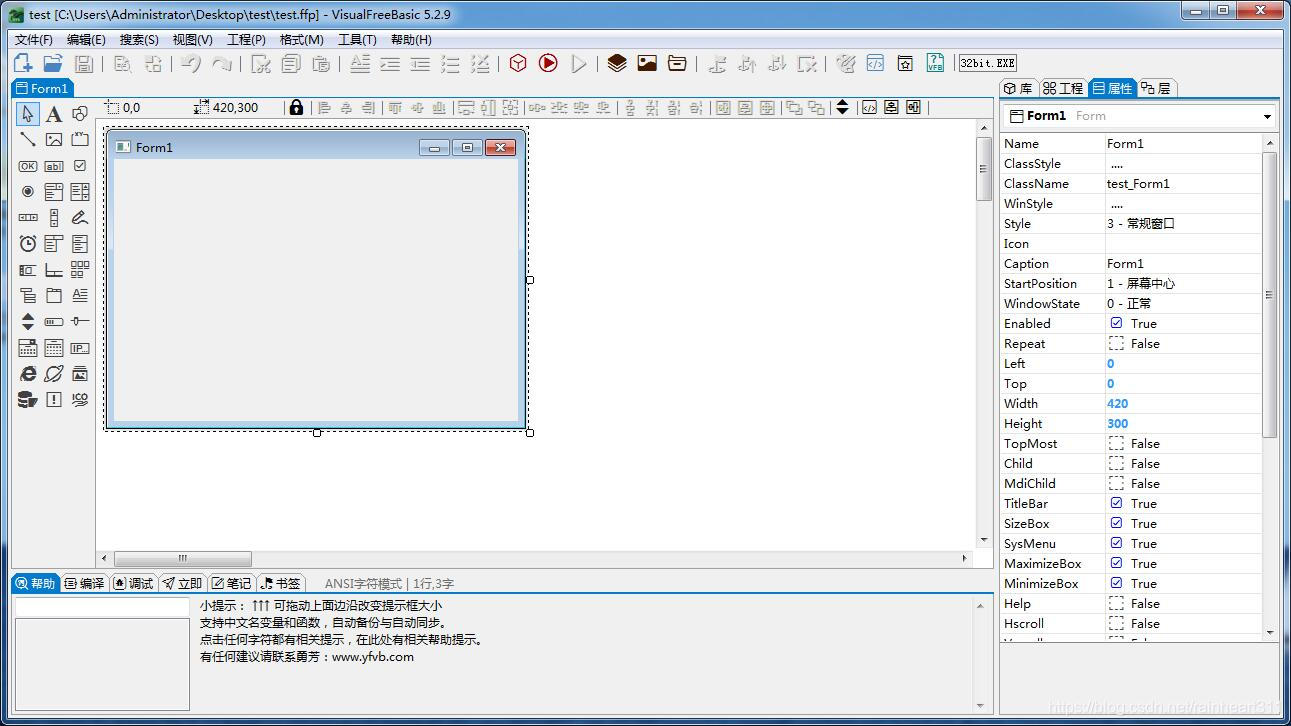Screen dimensions: 1291x726
Task: Enable the TopMost property for Form1
Action: (x=1116, y=443)
